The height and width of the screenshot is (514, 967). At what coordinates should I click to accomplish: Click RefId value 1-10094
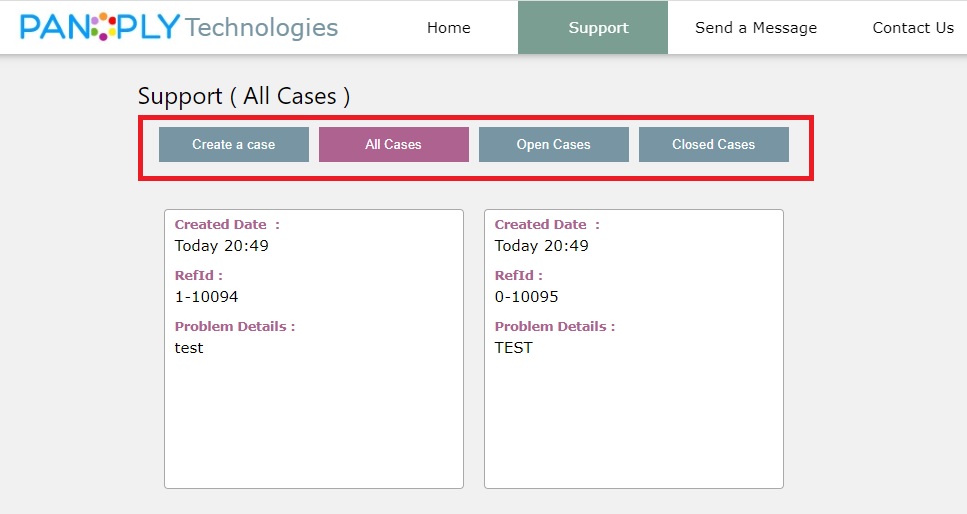207,297
